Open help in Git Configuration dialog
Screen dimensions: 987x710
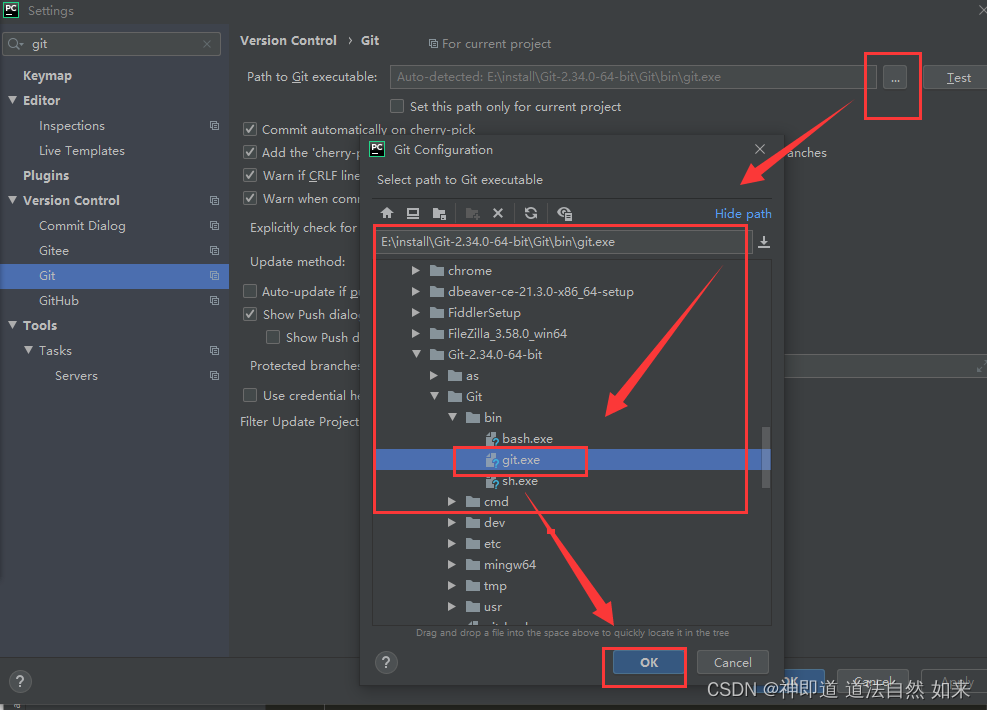pyautogui.click(x=386, y=662)
